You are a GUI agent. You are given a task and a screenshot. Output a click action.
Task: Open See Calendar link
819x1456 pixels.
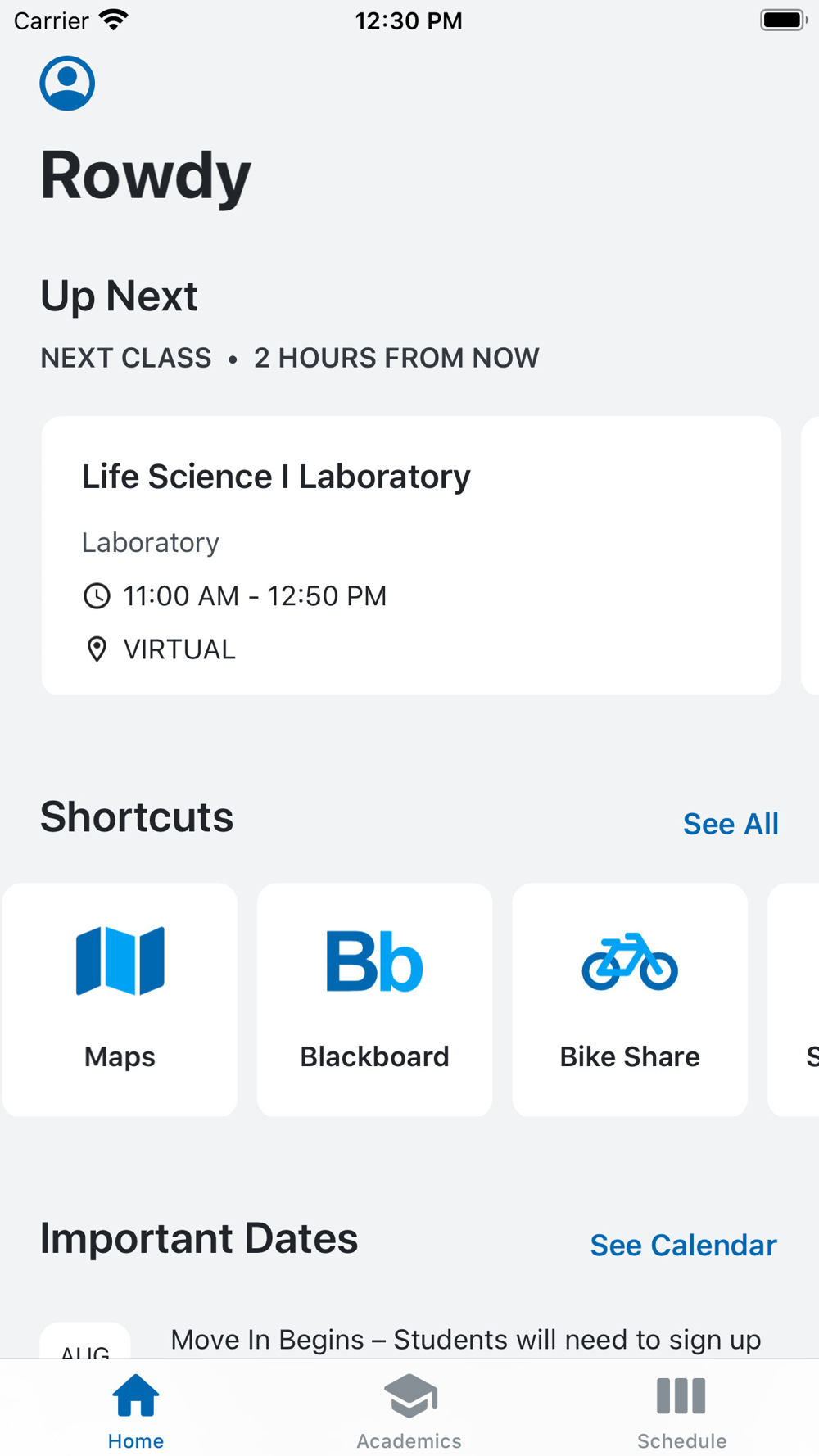(683, 1246)
